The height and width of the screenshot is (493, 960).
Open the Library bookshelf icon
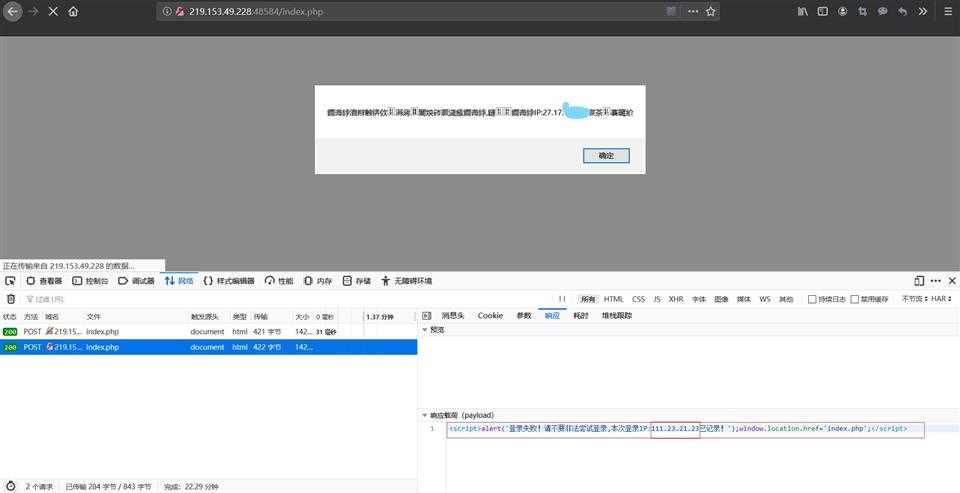803,12
